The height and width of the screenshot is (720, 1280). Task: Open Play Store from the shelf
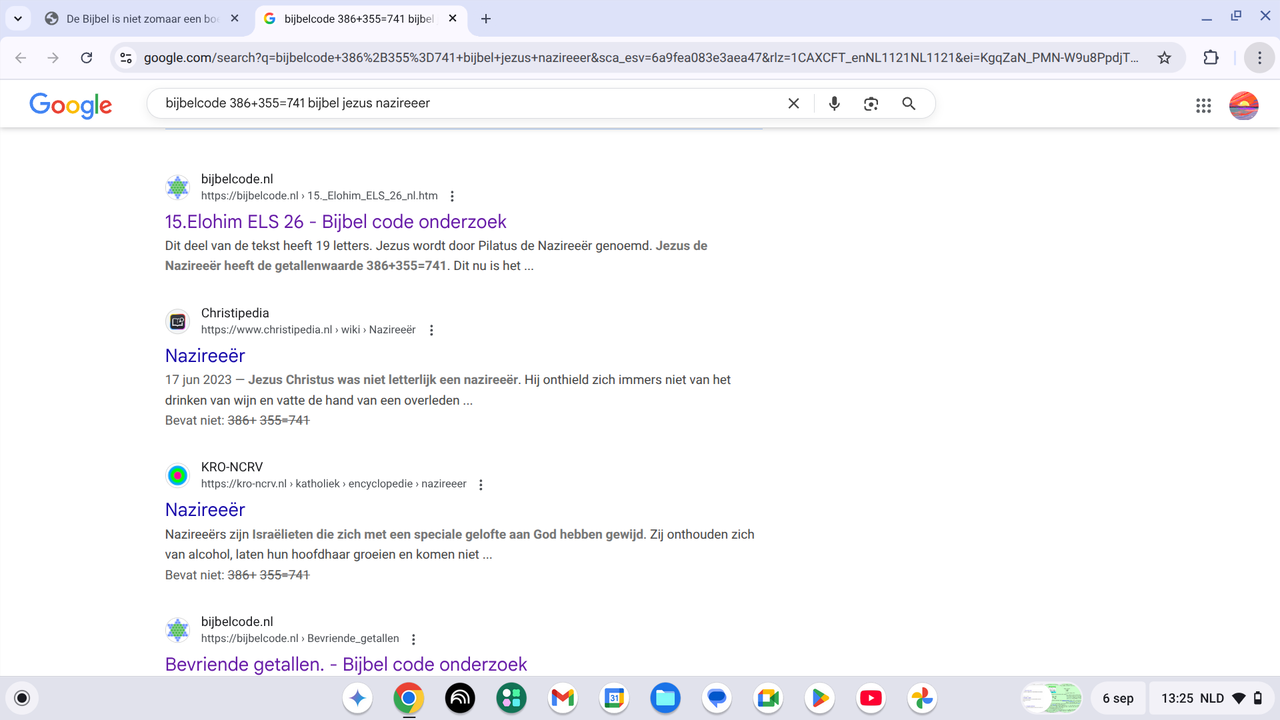pos(819,698)
